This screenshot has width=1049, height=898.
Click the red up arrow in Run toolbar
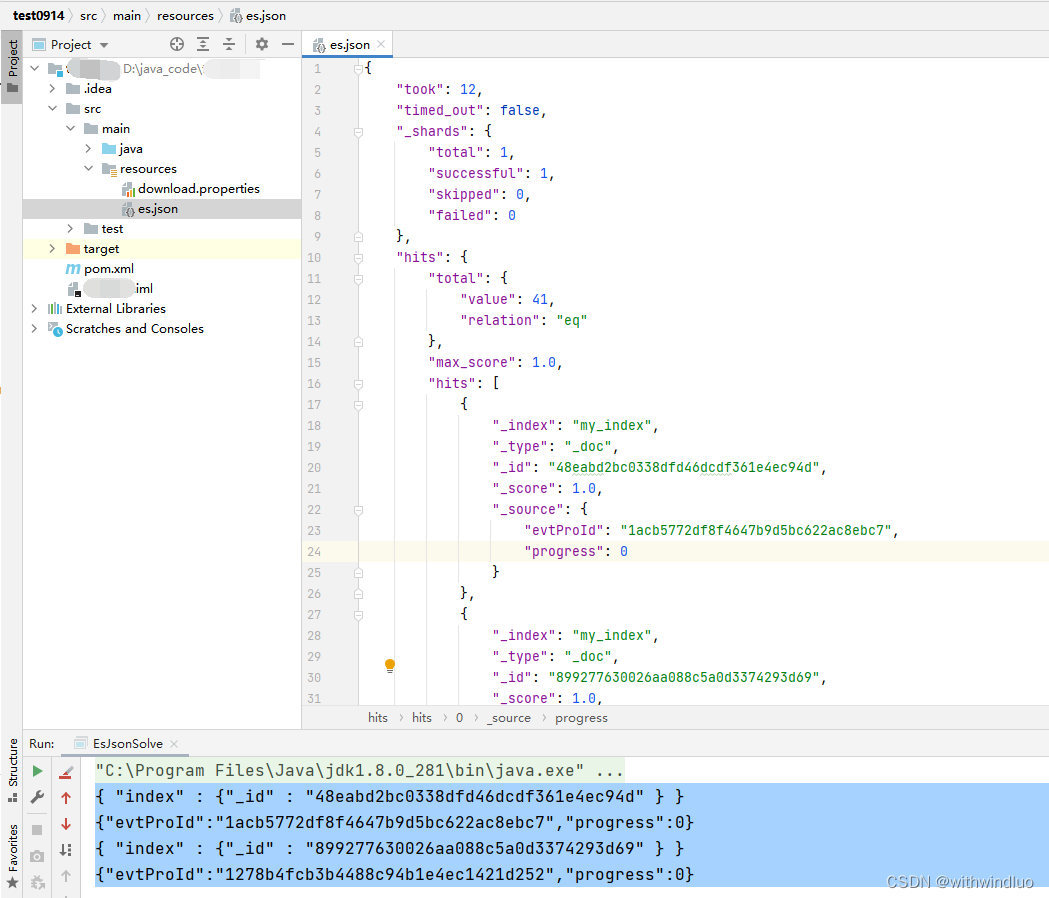click(66, 798)
